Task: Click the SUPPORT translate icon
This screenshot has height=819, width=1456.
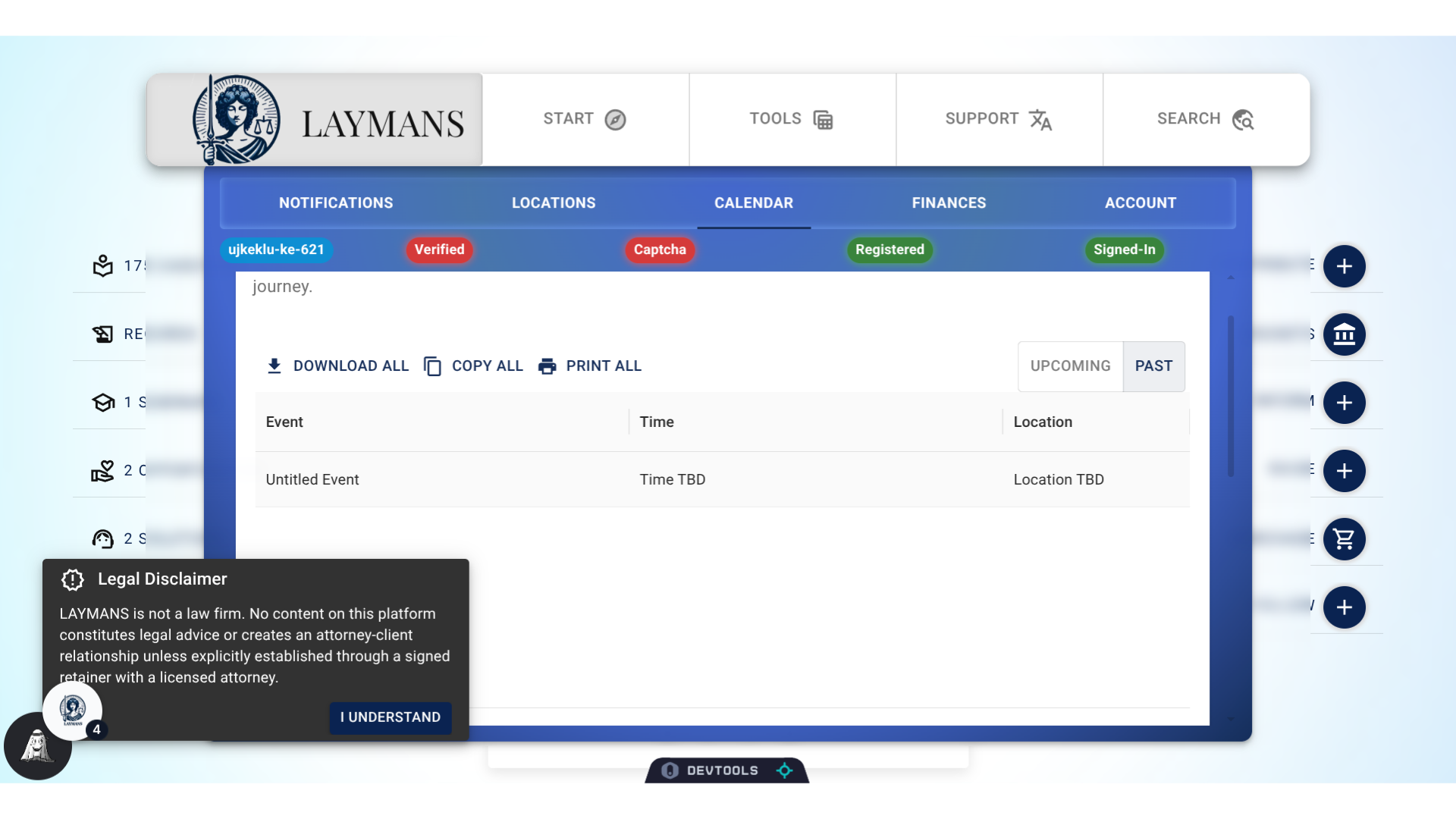Action: [1040, 120]
